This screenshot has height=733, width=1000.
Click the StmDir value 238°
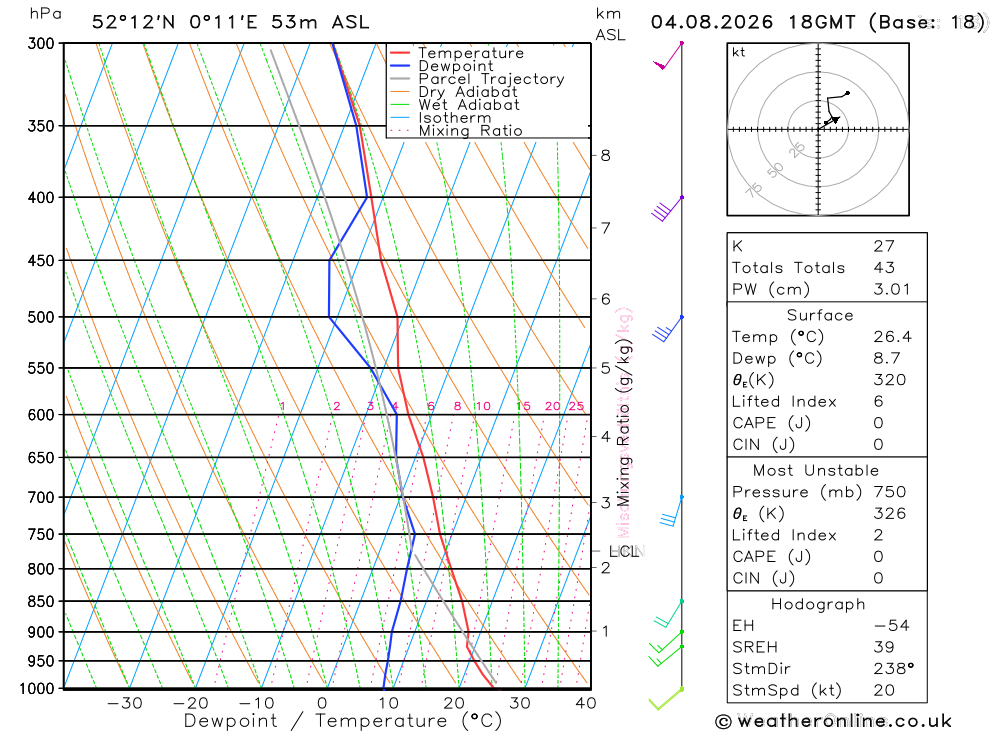point(894,669)
